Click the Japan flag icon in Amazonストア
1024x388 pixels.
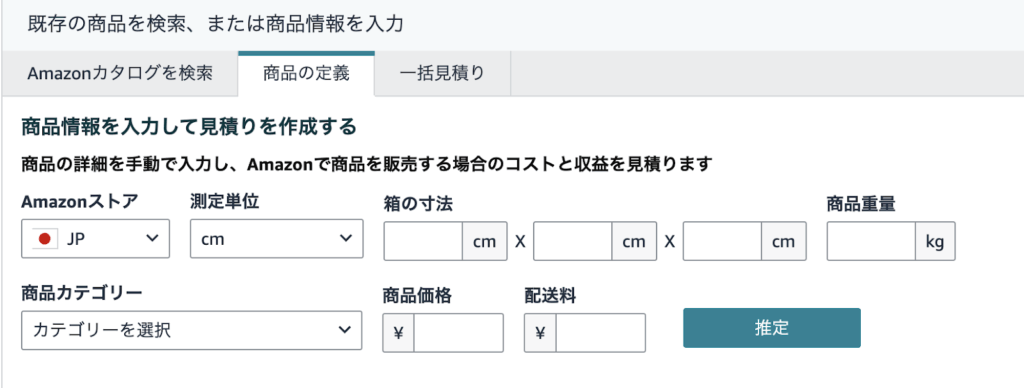[x=44, y=239]
